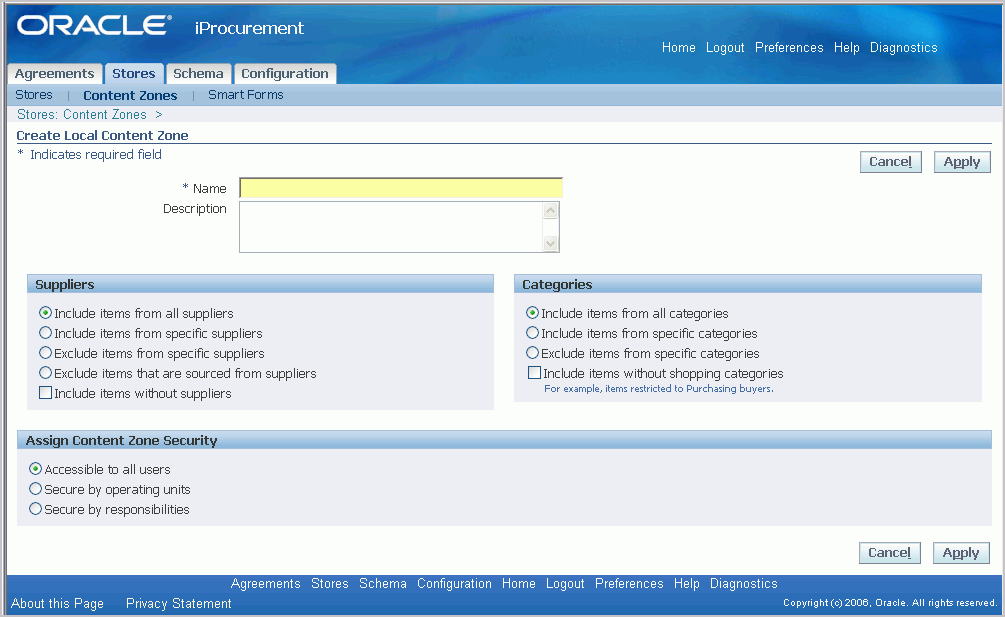The image size is (1005, 617).
Task: Open the Configuration tab
Action: (285, 74)
